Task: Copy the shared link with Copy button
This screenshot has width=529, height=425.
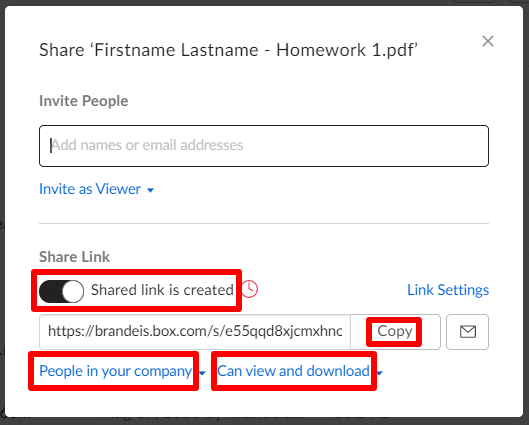Action: pyautogui.click(x=395, y=332)
